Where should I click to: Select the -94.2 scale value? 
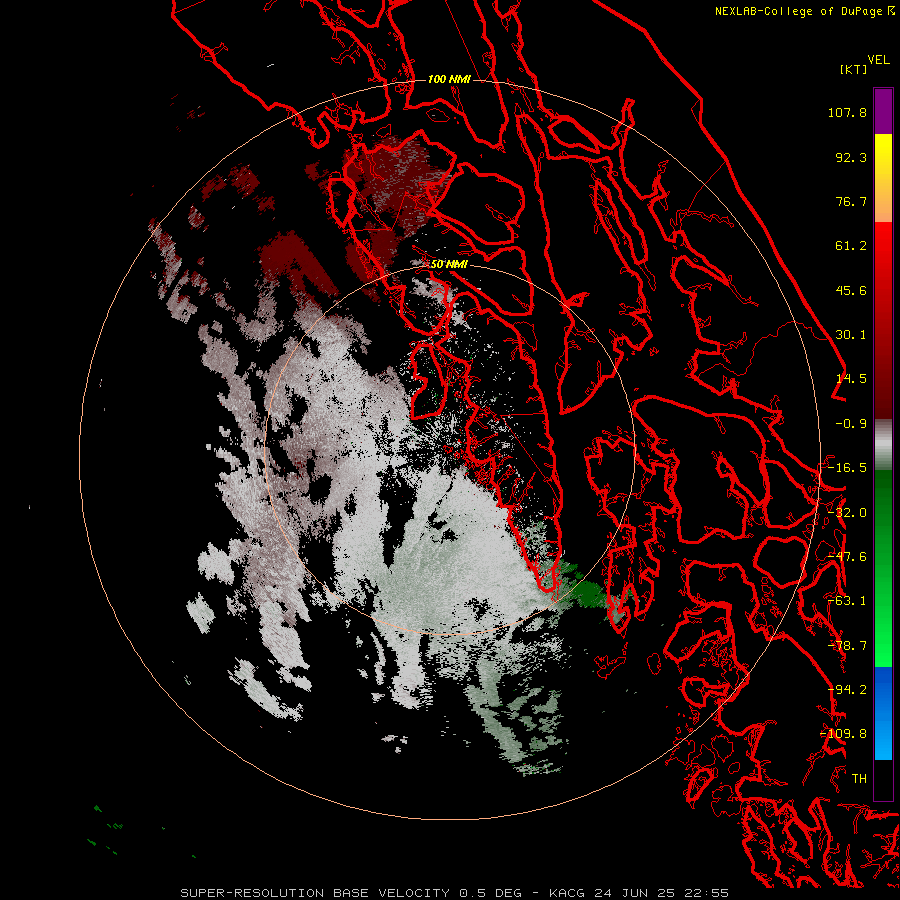coord(847,690)
